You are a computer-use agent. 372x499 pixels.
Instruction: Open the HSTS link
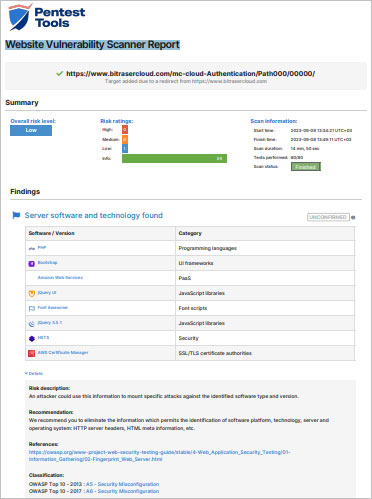click(x=43, y=337)
